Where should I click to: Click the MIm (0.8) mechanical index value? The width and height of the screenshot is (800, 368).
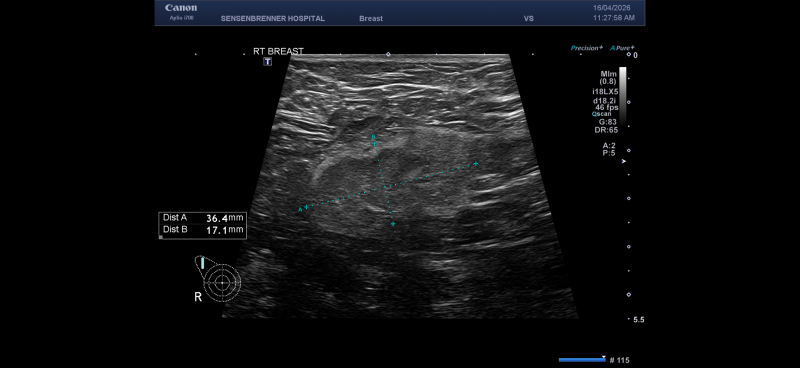(x=609, y=78)
